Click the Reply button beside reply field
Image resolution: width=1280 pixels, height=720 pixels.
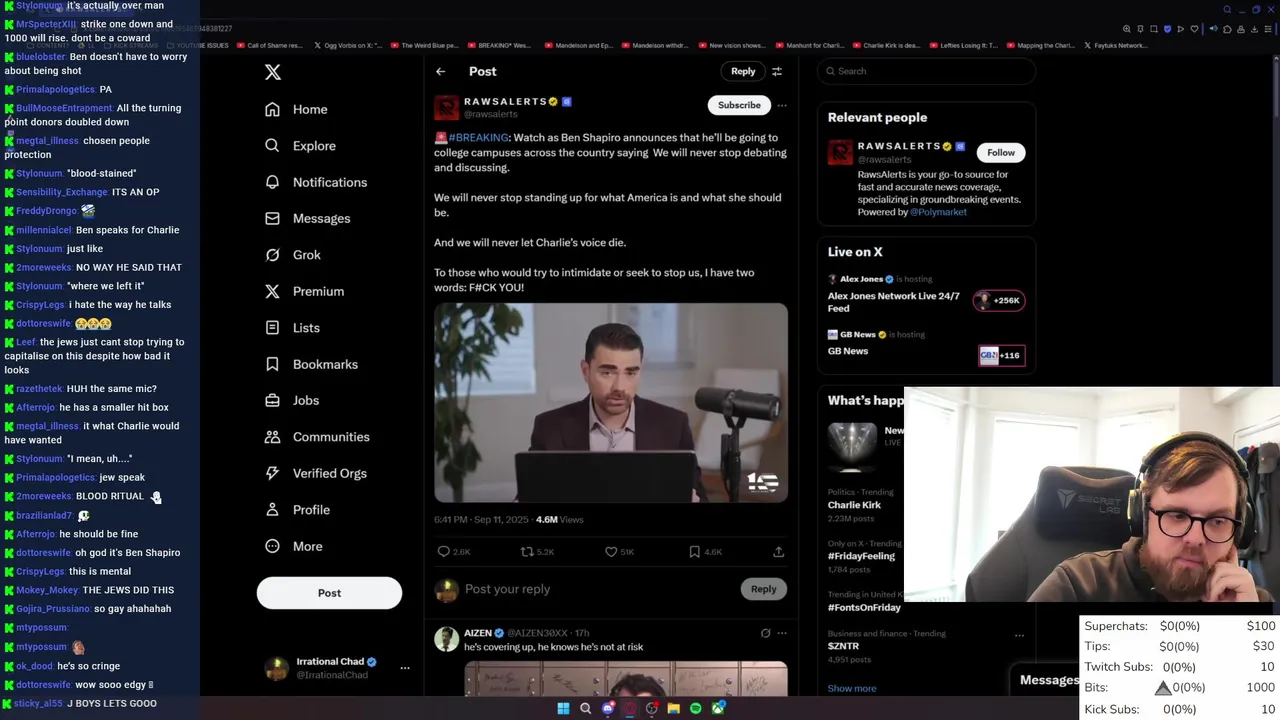[763, 589]
